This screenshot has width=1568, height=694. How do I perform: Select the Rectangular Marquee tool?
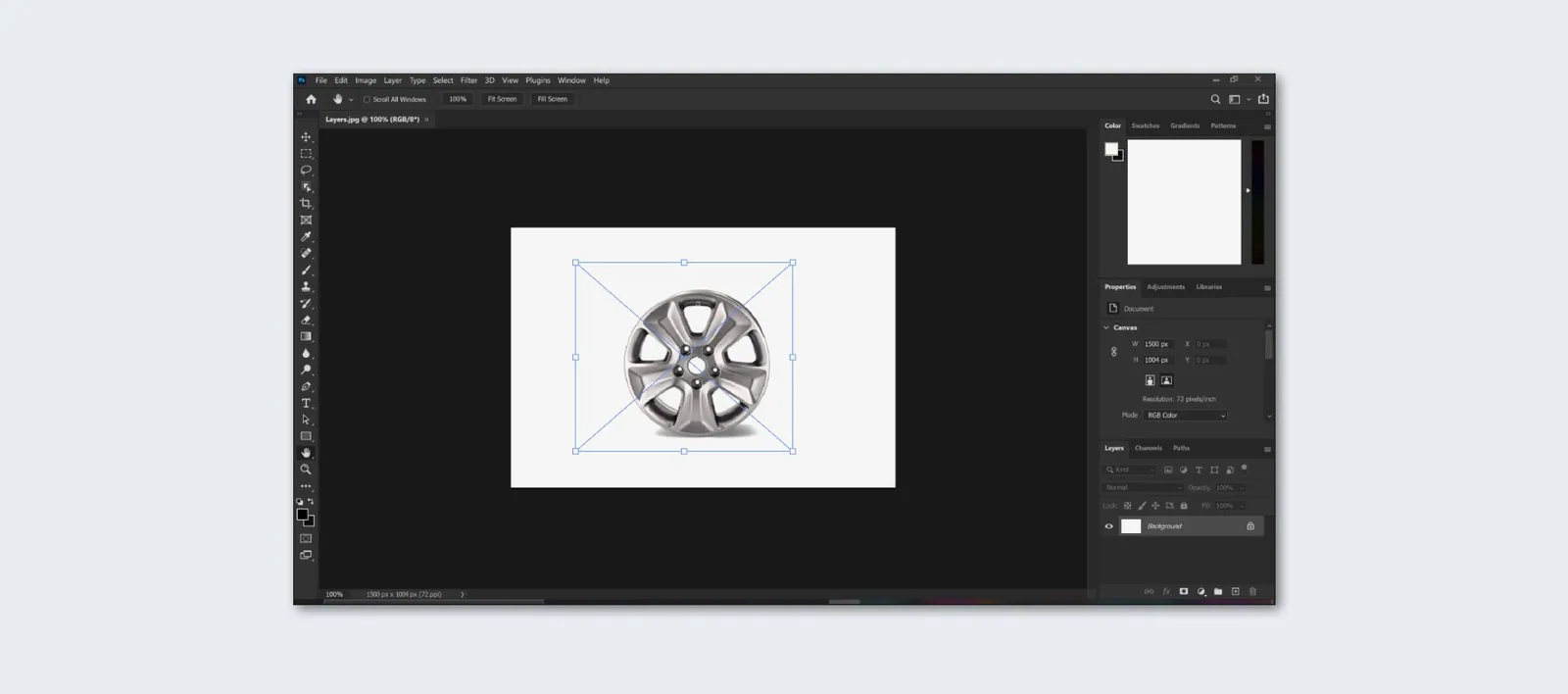coord(306,154)
